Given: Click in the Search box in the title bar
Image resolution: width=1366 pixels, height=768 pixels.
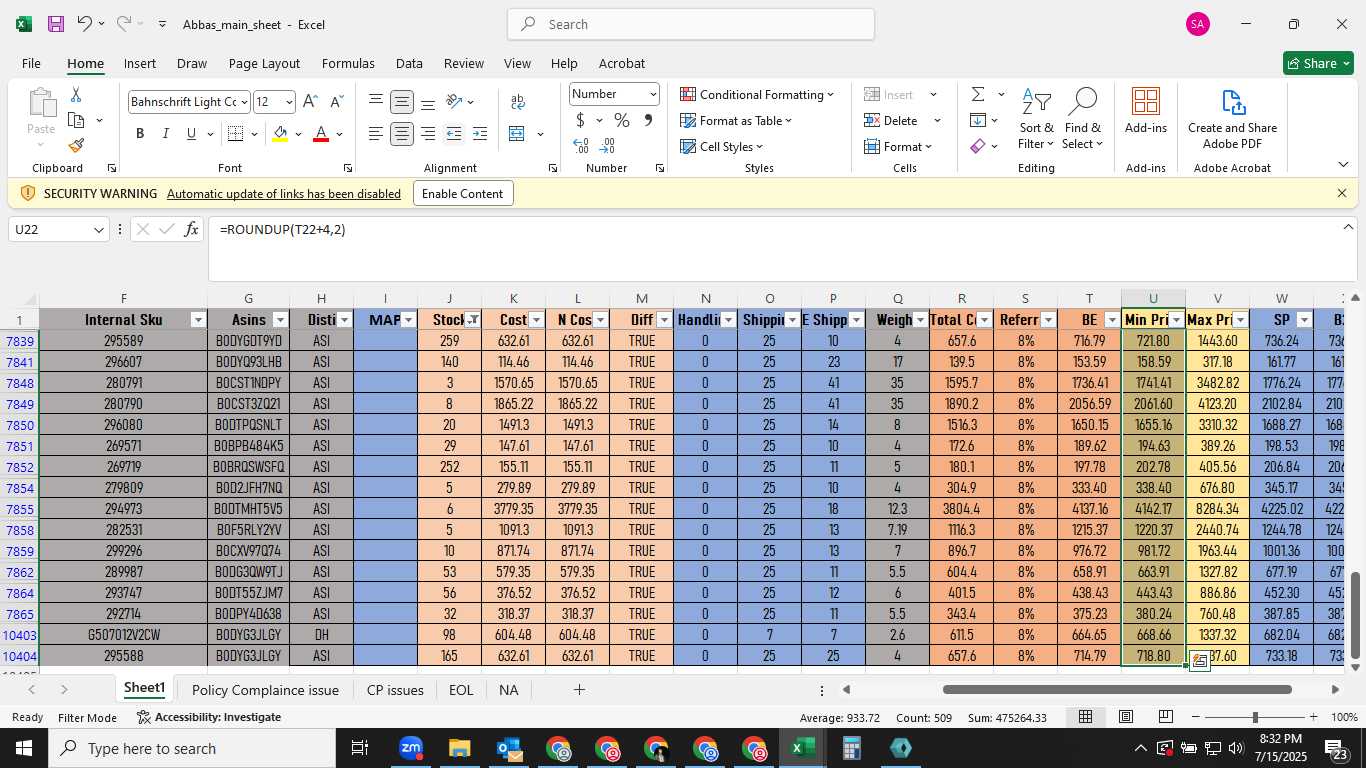Looking at the screenshot, I should coord(691,24).
